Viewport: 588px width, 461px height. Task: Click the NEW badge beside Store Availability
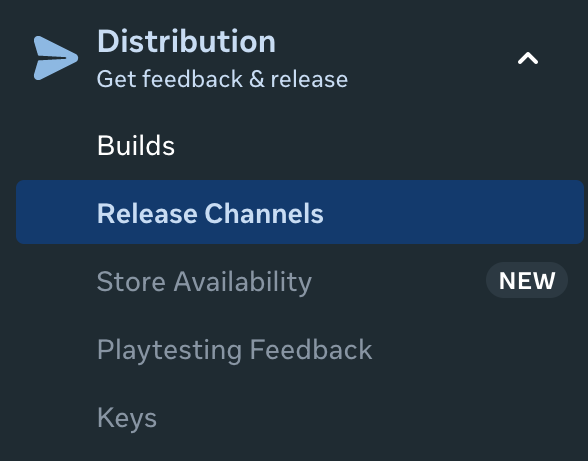pyautogui.click(x=527, y=280)
